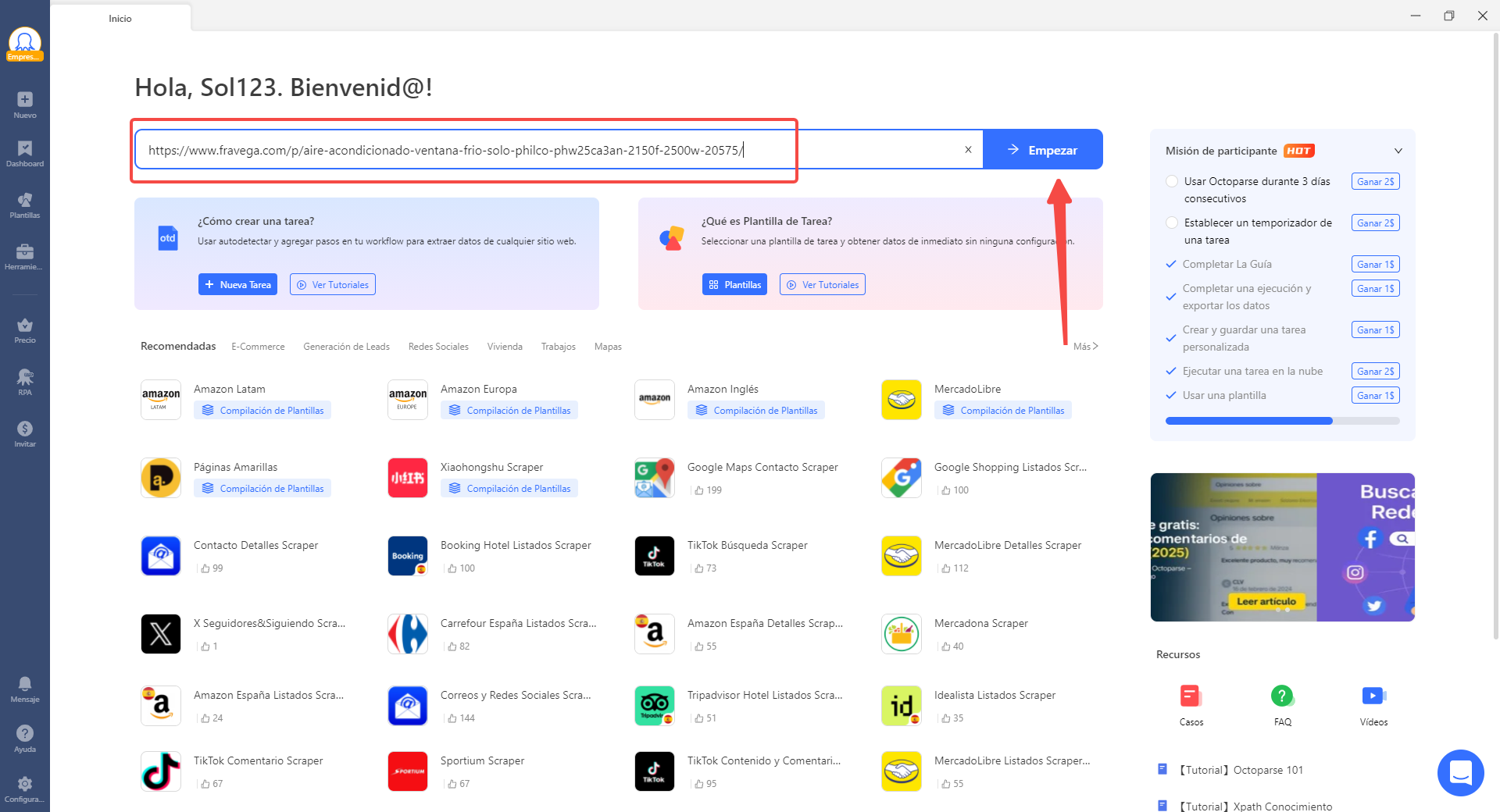Click the Nueva Tarea button
The height and width of the screenshot is (812, 1500).
237,285
